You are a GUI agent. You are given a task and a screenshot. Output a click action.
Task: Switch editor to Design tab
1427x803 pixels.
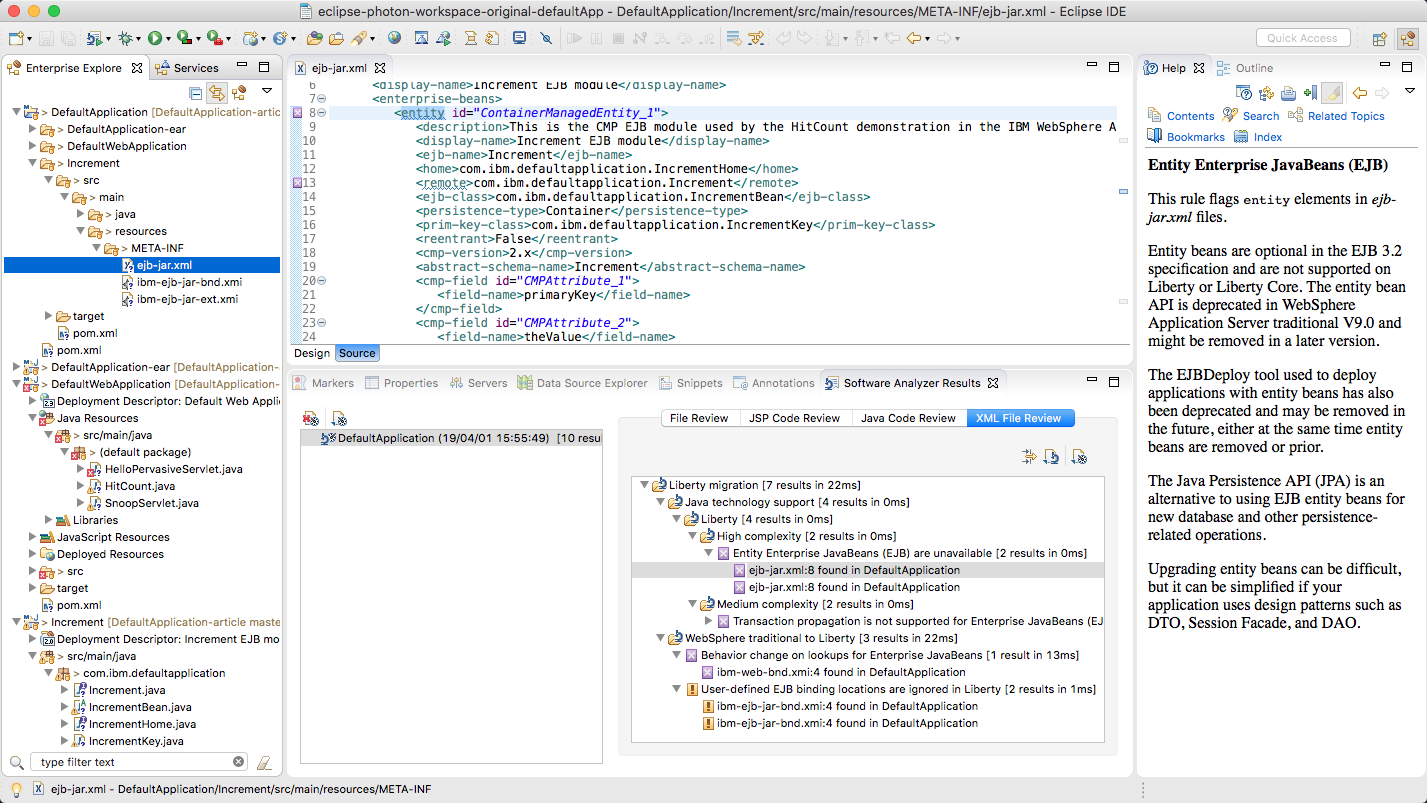(x=312, y=353)
